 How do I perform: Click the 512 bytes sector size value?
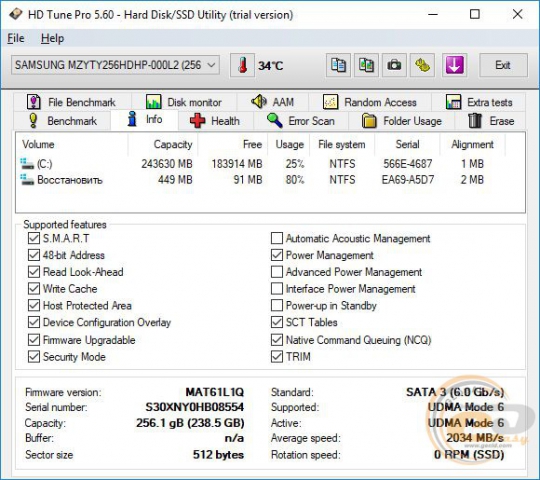coord(218,455)
